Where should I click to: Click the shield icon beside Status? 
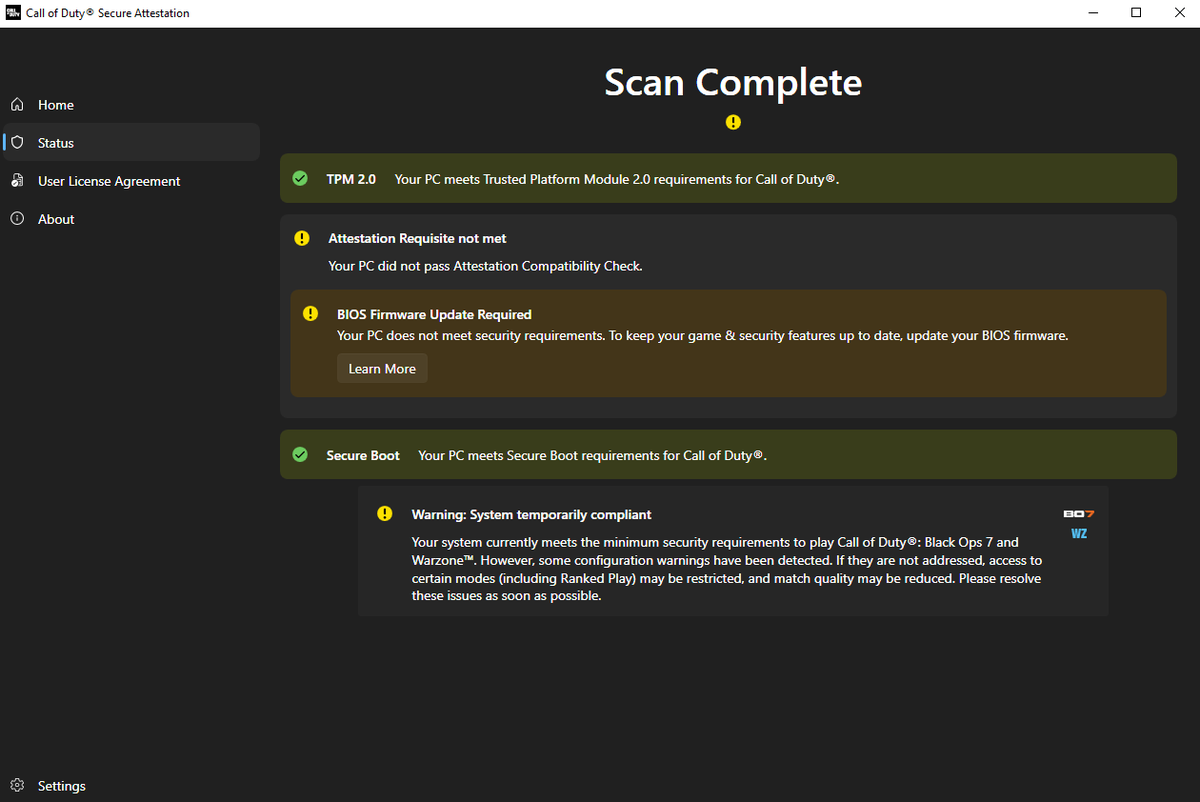(x=17, y=143)
